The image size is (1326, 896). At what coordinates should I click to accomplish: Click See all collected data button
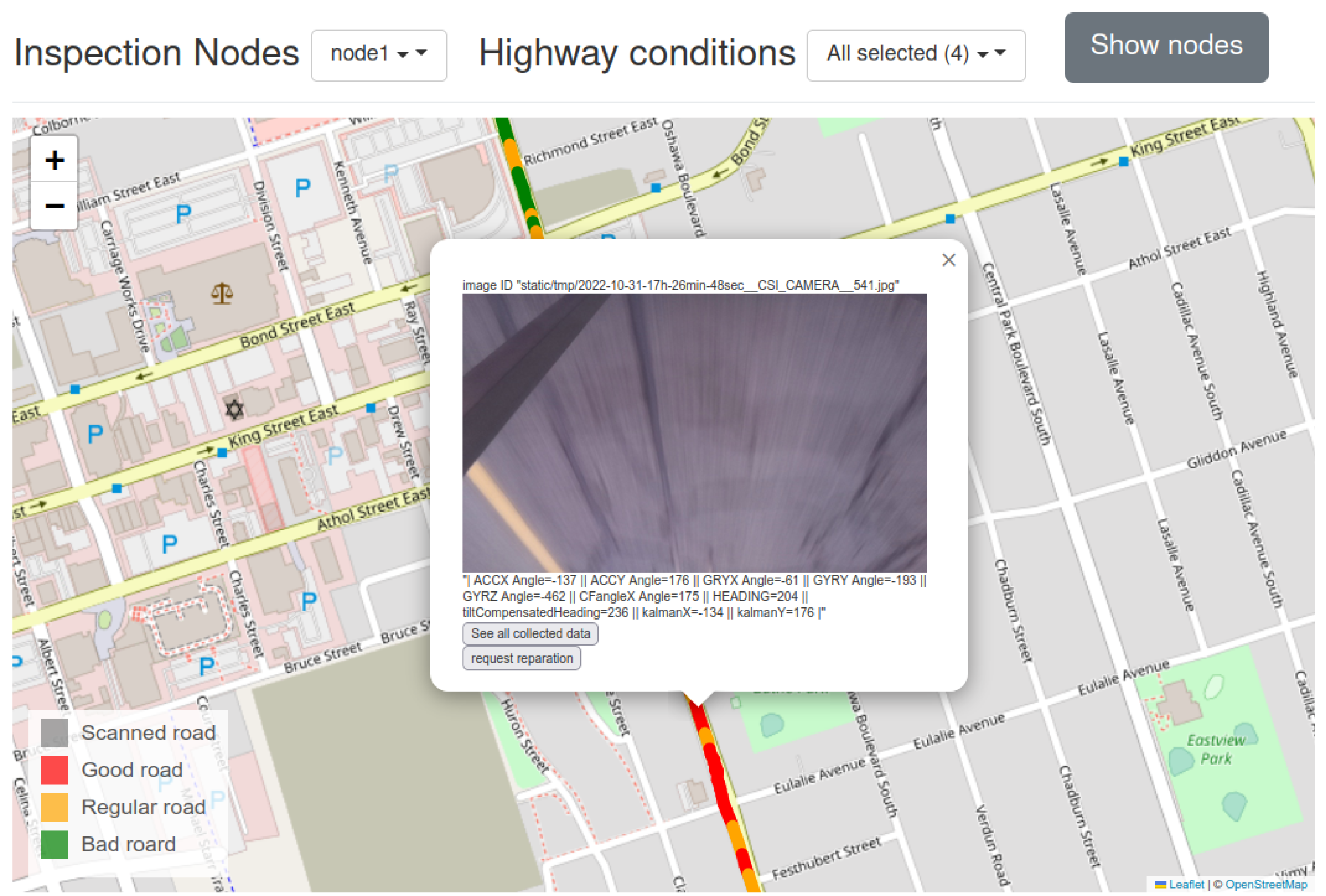530,634
